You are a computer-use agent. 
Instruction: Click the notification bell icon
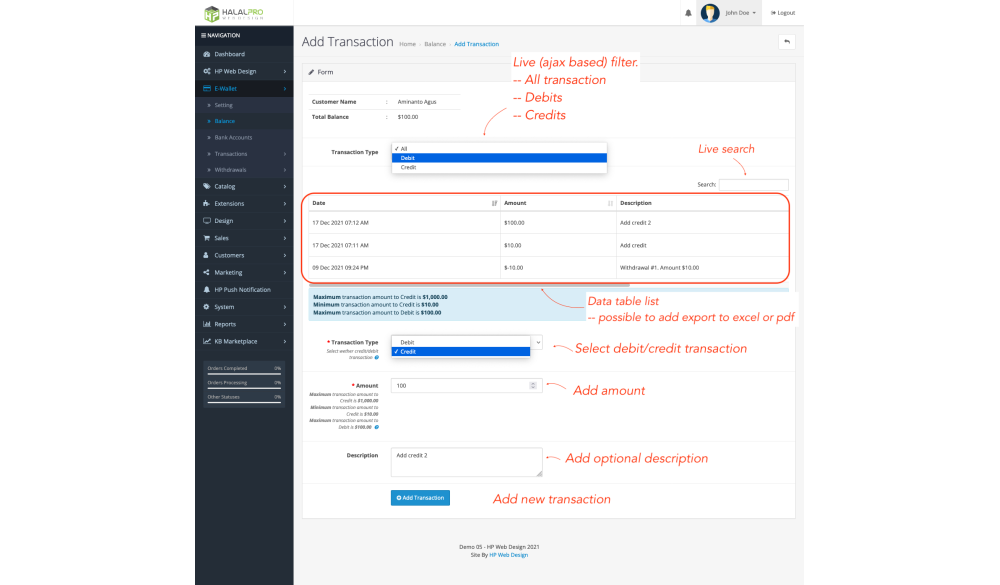[x=688, y=13]
